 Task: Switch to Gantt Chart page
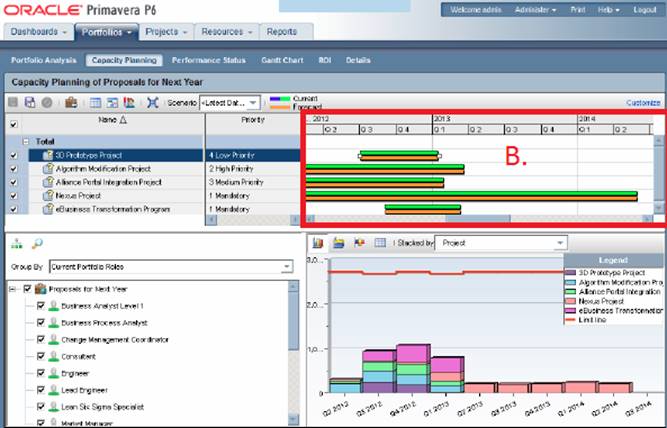(x=282, y=60)
